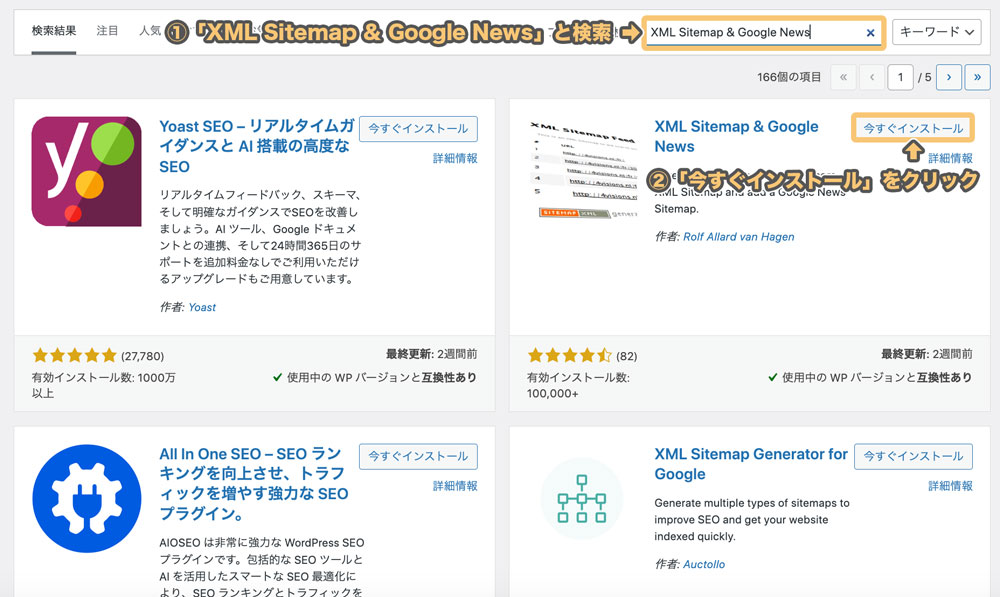Switch to the 注目 tab
This screenshot has width=1000, height=597.
107,32
